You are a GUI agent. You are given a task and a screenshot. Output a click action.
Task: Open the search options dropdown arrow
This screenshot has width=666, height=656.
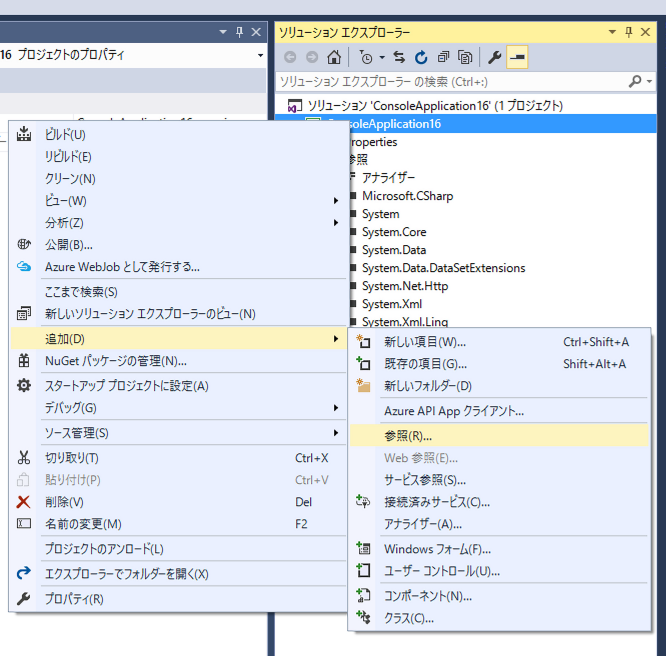click(x=652, y=81)
